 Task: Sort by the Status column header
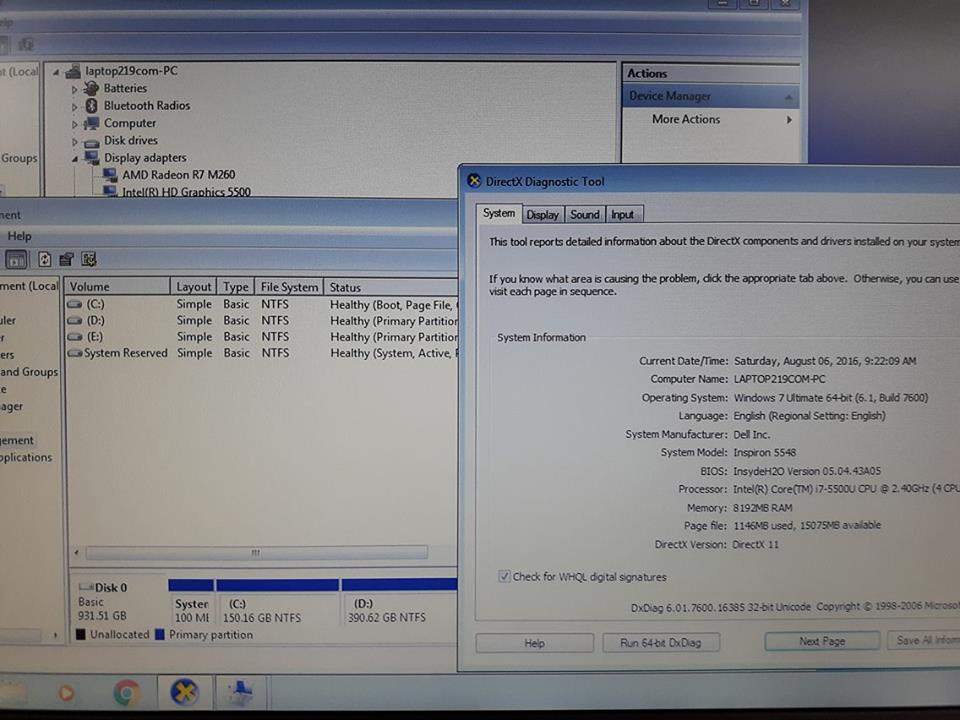pos(391,287)
